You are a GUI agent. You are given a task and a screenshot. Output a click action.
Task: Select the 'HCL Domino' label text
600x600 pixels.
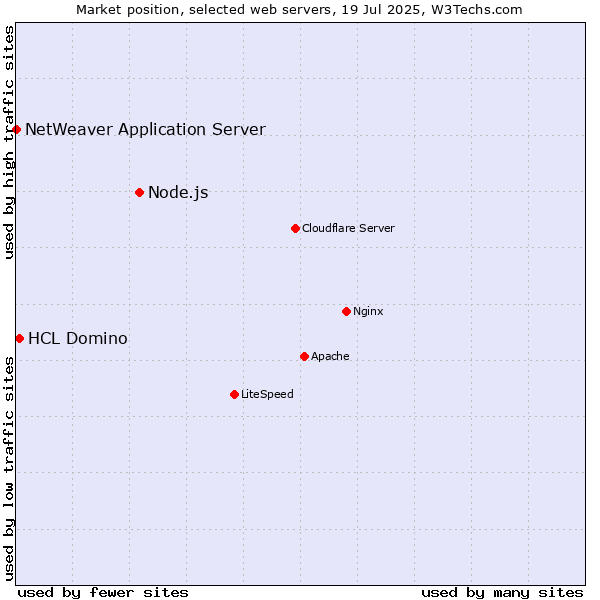tap(78, 339)
